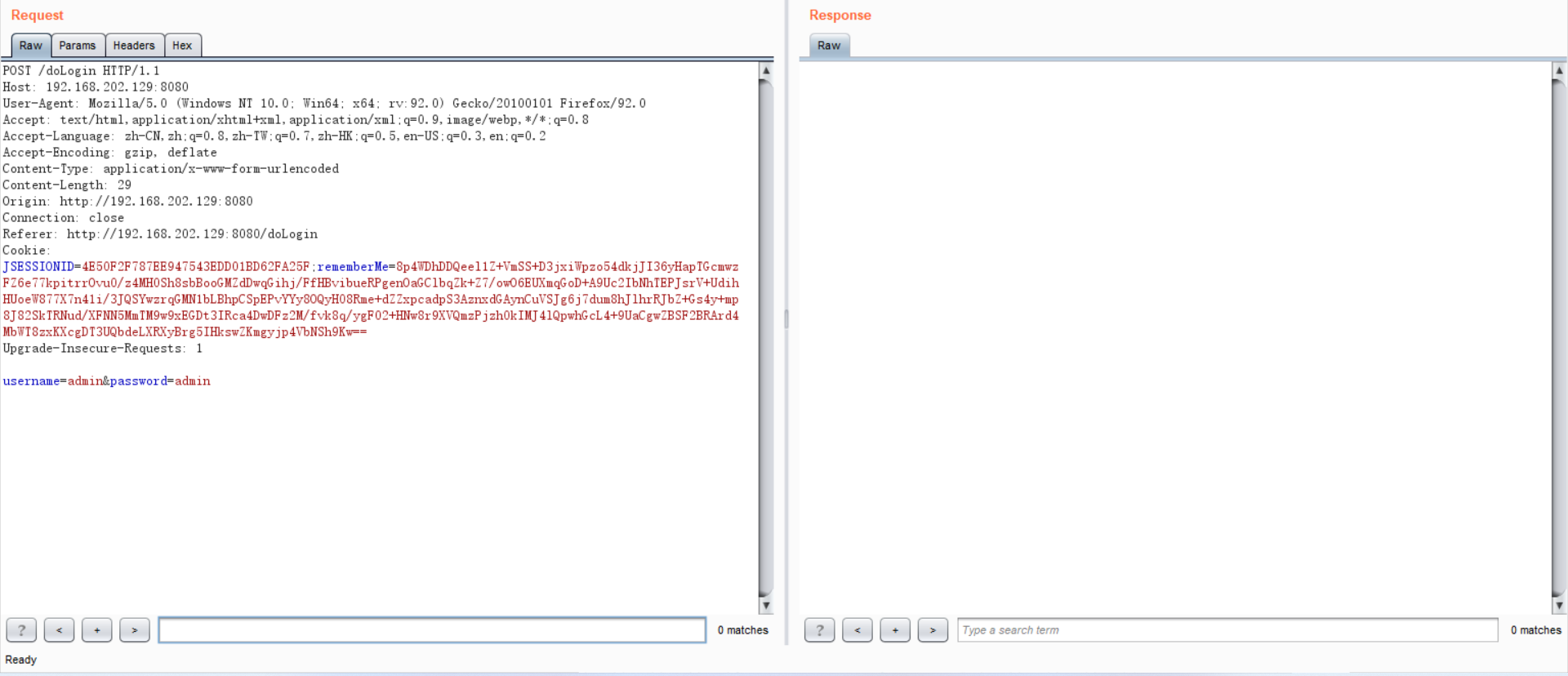Click the Request search help button
Image resolution: width=1568 pixels, height=676 pixels.
coord(21,630)
